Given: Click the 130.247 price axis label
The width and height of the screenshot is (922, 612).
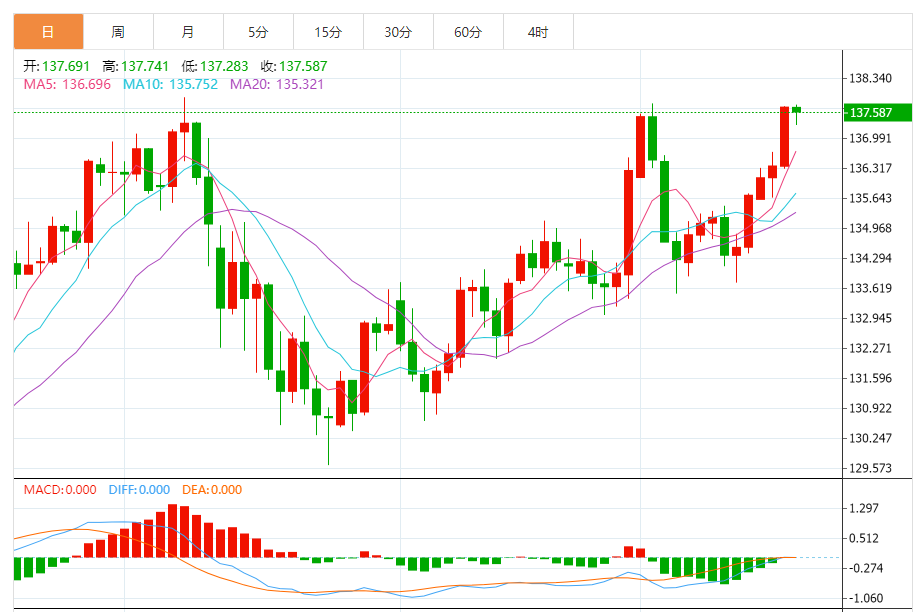Looking at the screenshot, I should (870, 438).
